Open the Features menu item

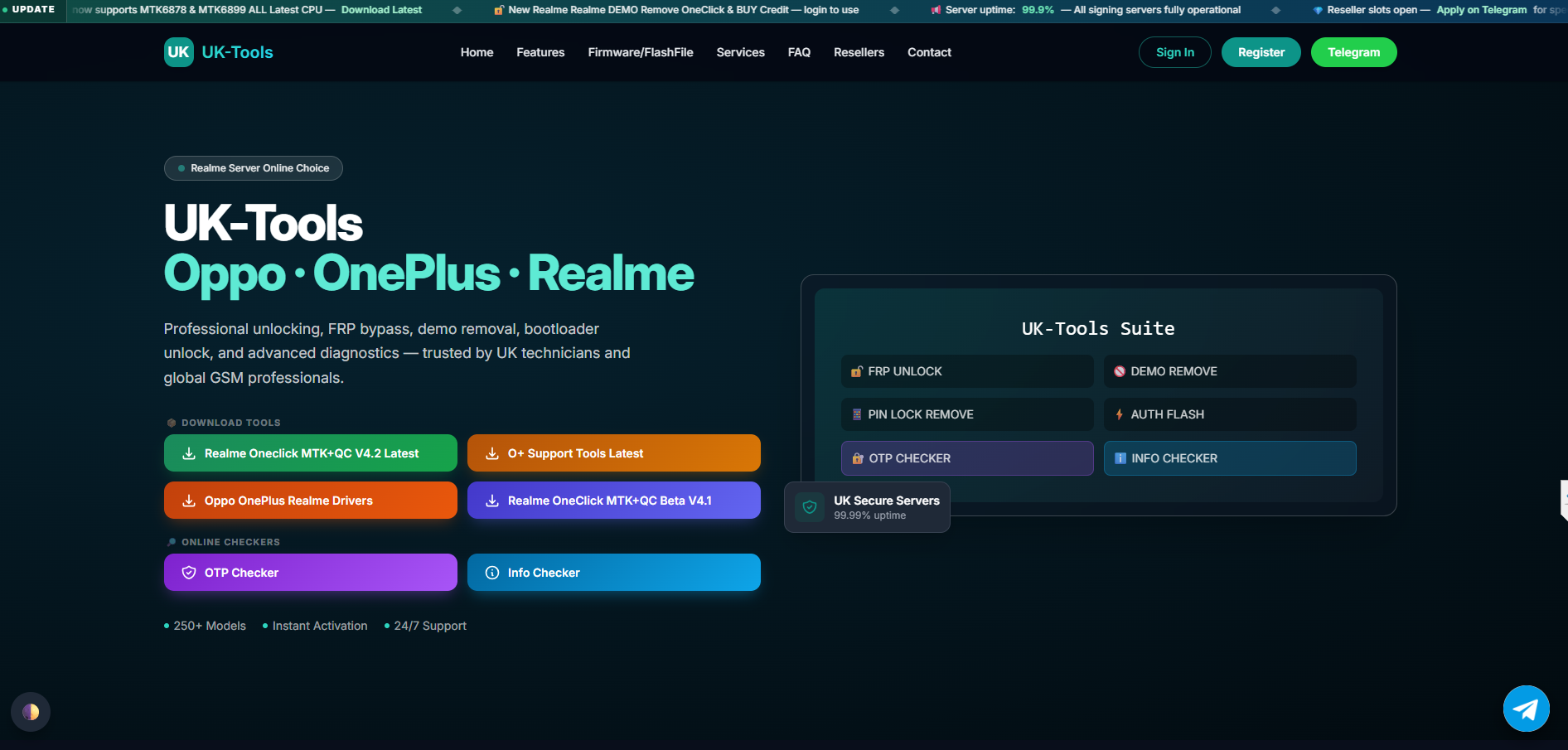click(x=540, y=52)
